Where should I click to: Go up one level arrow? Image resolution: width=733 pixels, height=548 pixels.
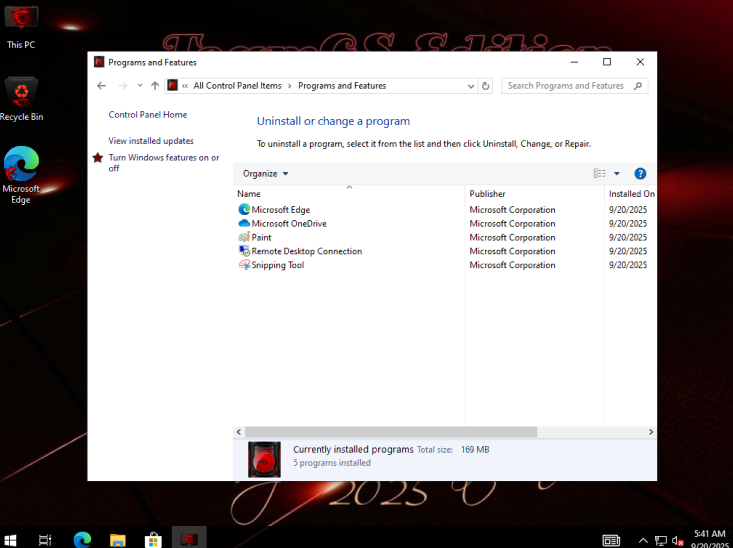point(155,86)
